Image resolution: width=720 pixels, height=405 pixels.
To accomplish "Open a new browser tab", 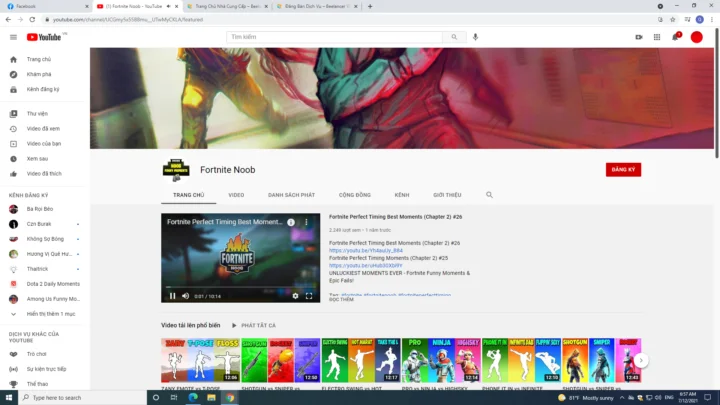I will pyautogui.click(x=370, y=6).
